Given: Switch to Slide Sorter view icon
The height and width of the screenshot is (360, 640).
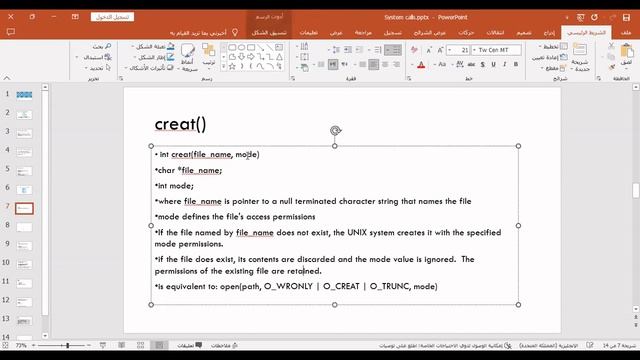Looking at the screenshot, I should 140,345.
